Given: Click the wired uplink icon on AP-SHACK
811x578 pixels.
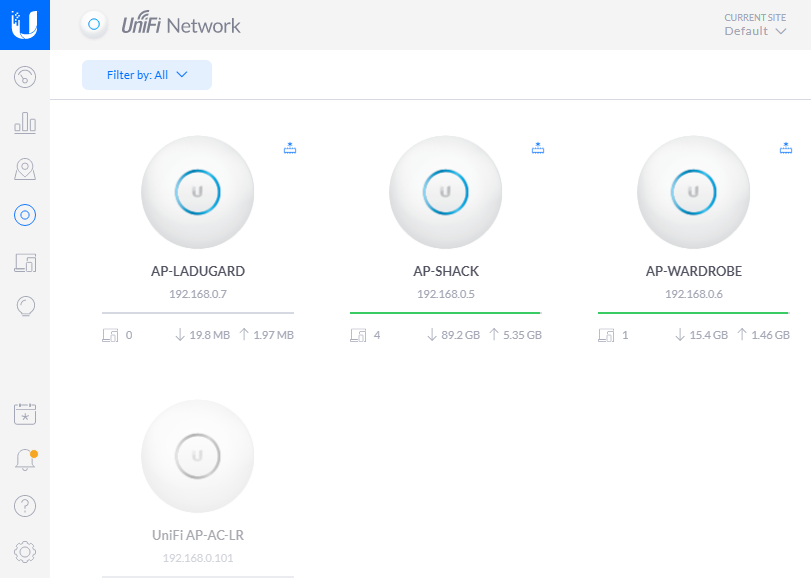Looking at the screenshot, I should click(x=538, y=148).
